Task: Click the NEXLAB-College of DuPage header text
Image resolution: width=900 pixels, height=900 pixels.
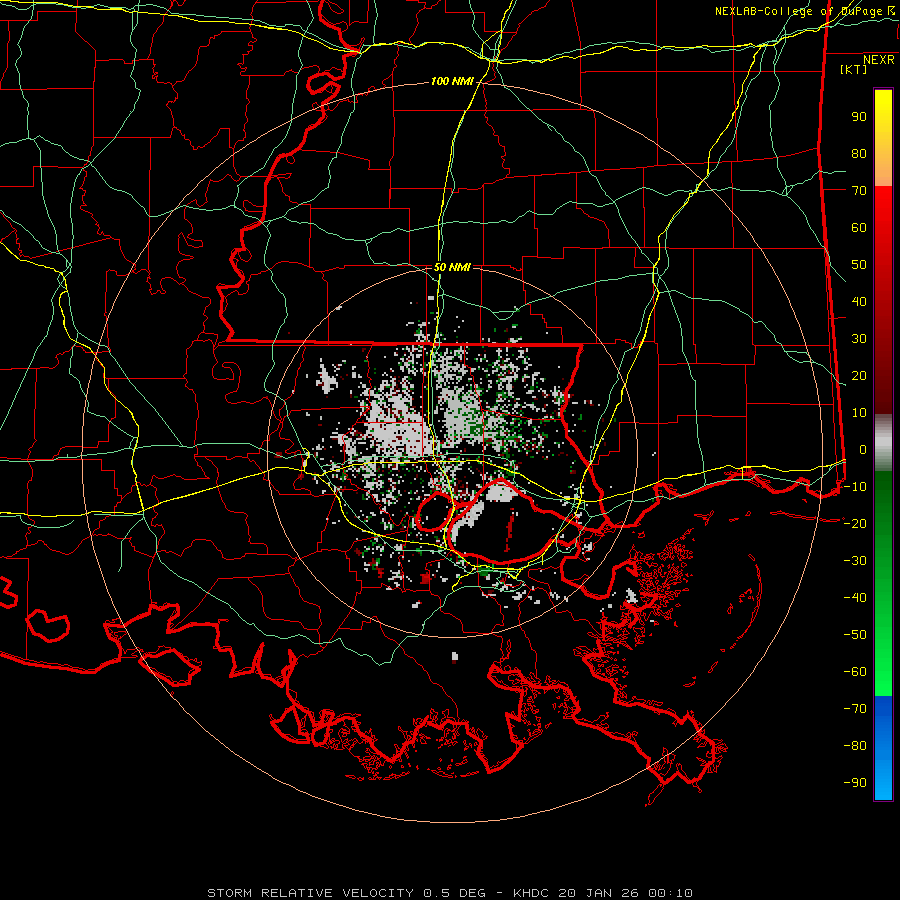Action: point(806,11)
